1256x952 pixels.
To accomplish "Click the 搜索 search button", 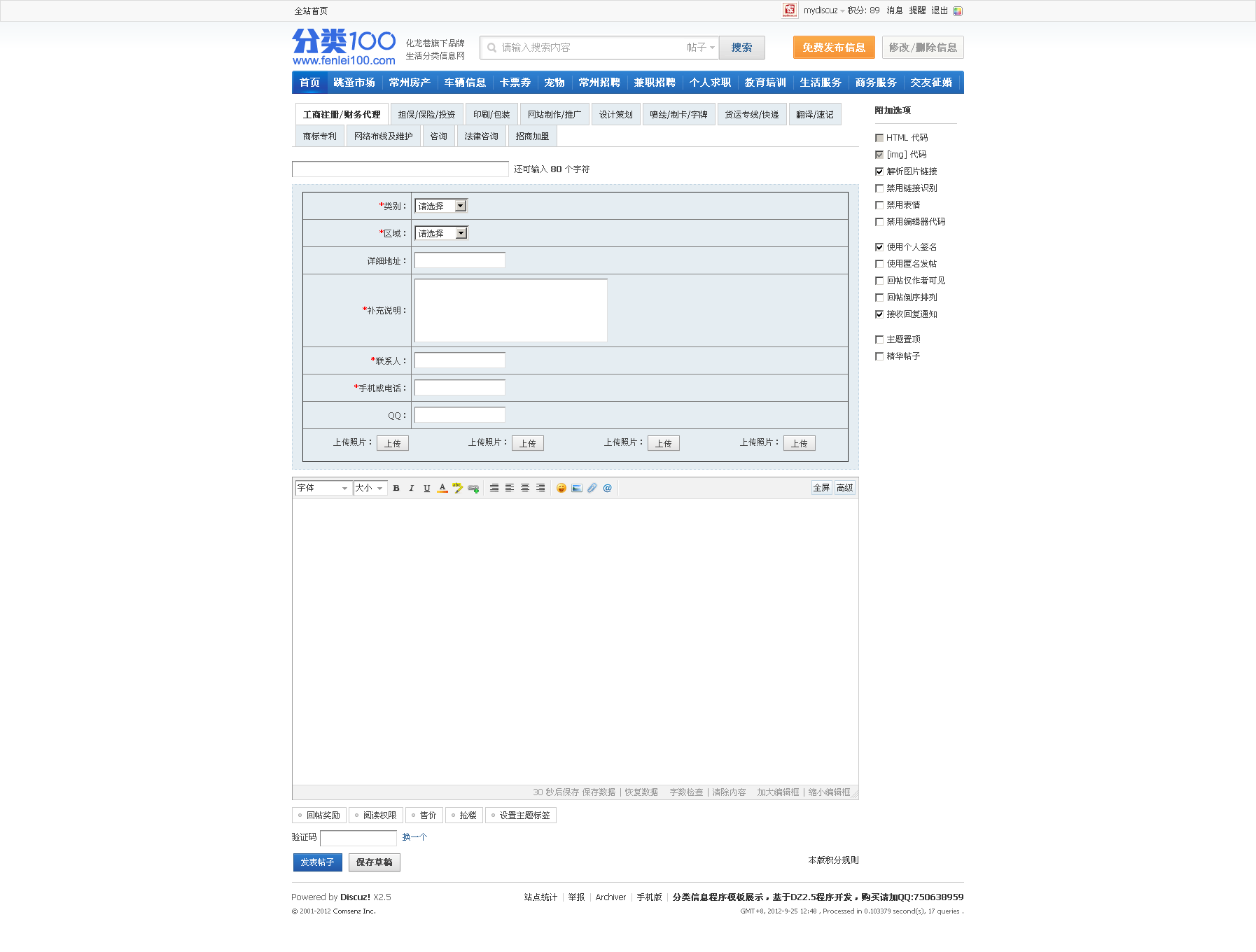I will [x=742, y=48].
